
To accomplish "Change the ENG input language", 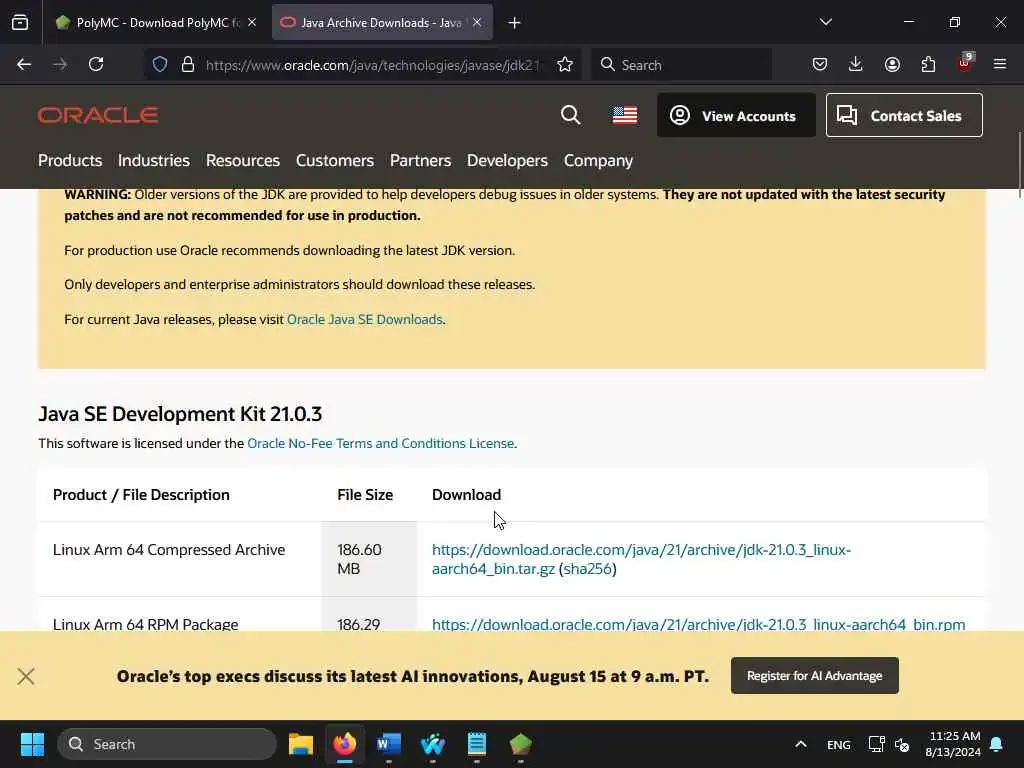I will click(839, 744).
